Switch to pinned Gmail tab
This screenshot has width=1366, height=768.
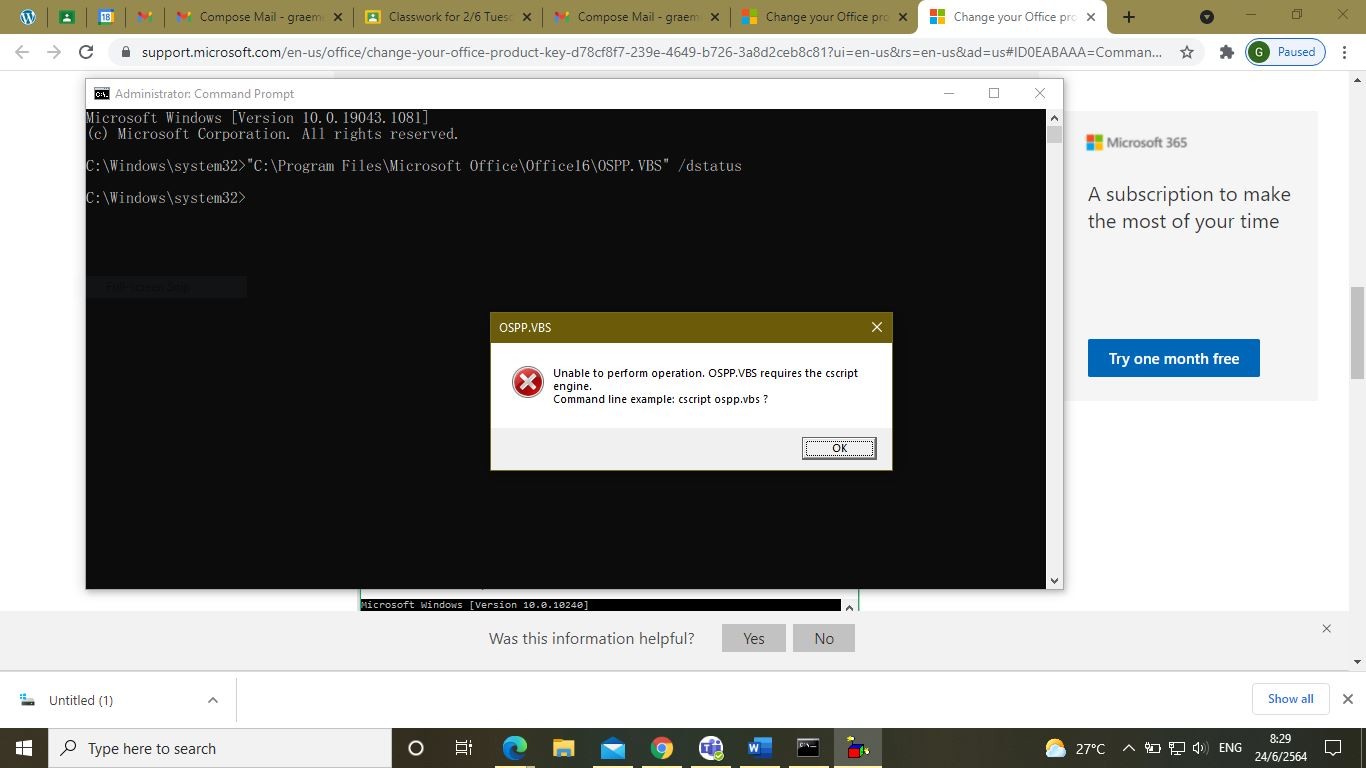click(145, 17)
